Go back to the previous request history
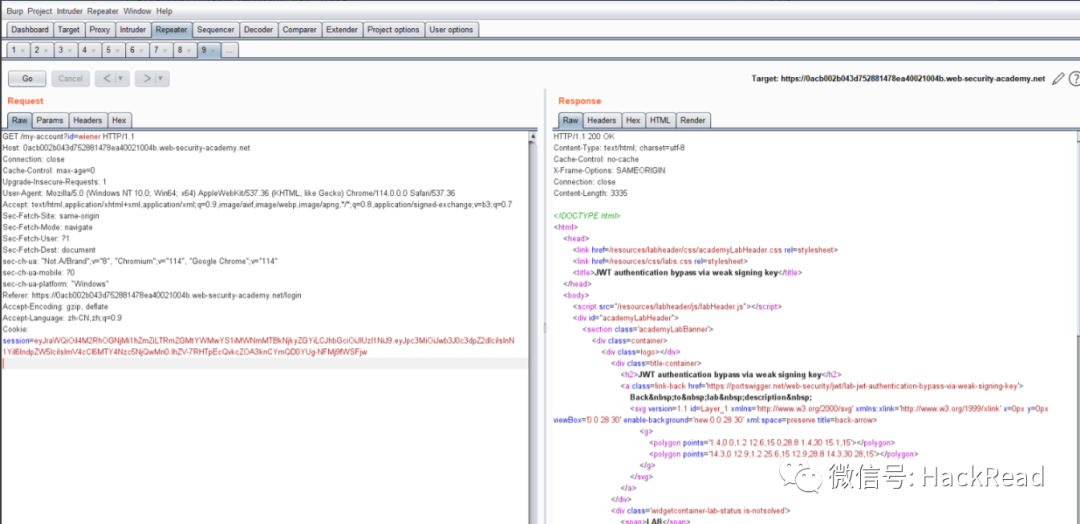Image resolution: width=1080 pixels, height=524 pixels. [107, 78]
